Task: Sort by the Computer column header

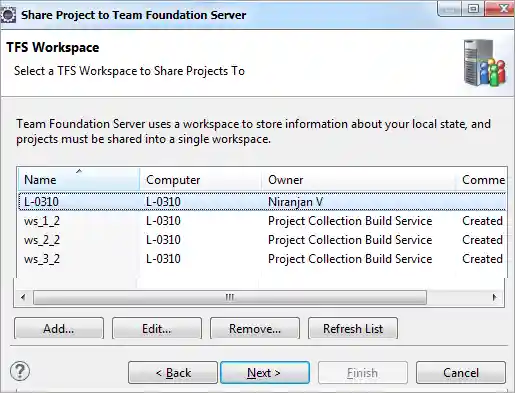Action: click(200, 180)
